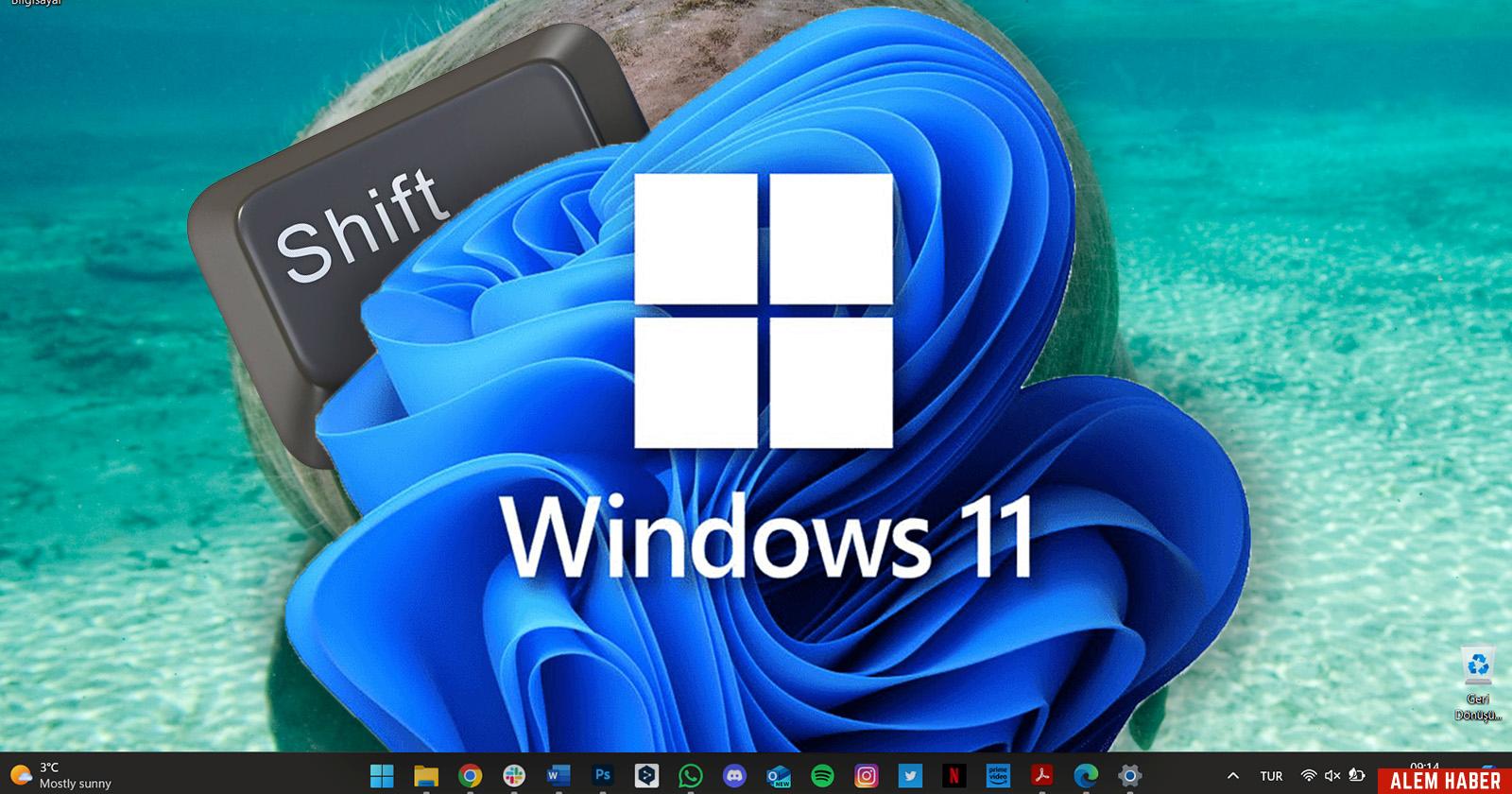
Task: Open Microsoft Word from the taskbar
Action: click(558, 776)
